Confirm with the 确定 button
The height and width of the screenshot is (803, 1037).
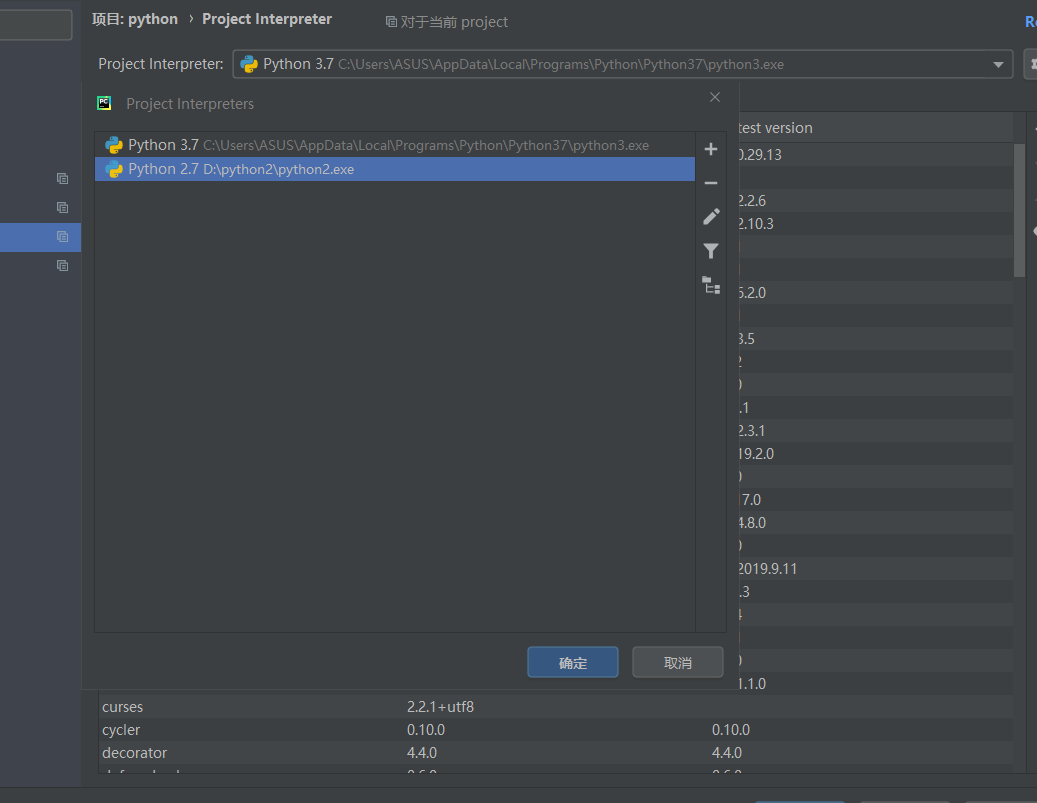[x=573, y=663]
